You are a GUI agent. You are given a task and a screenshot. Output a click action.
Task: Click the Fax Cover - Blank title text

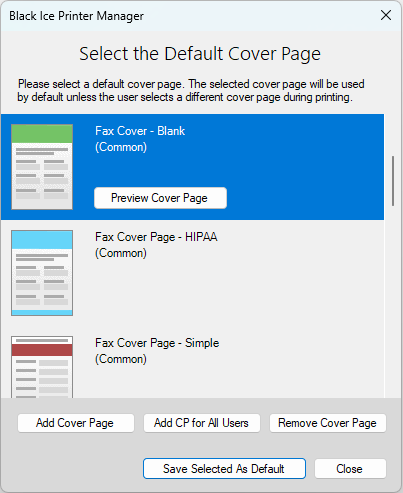140,131
